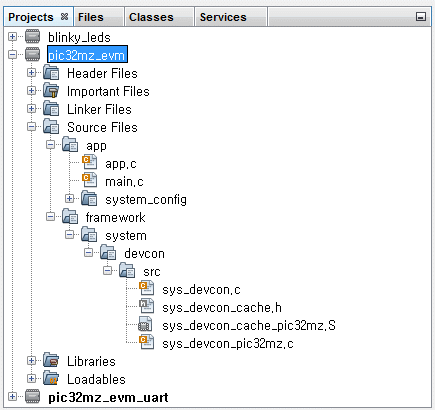Image resolution: width=435 pixels, height=410 pixels.
Task: Expand the Libraries node
Action: (x=31, y=360)
